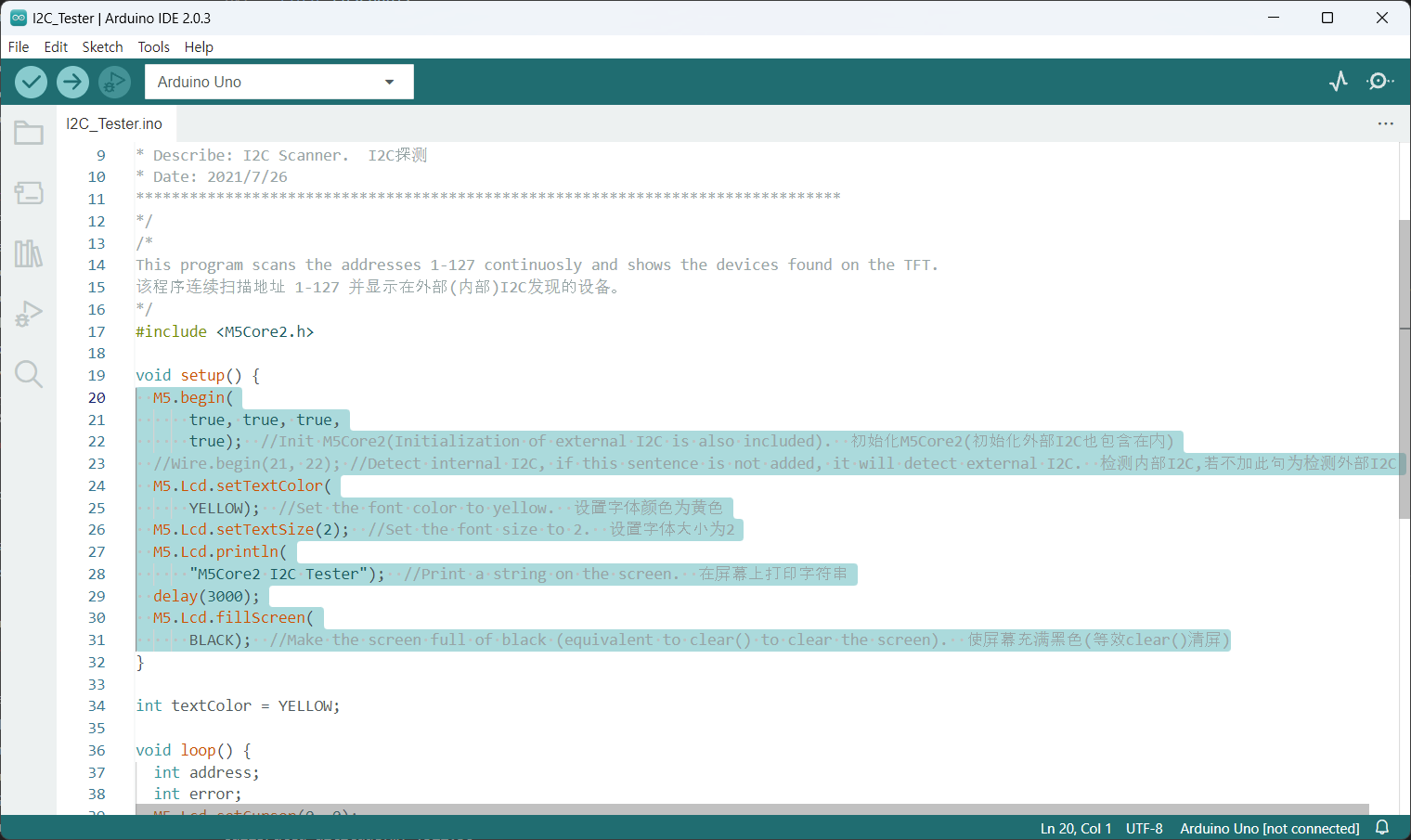Click the YELLOW); argument on line 25
The height and width of the screenshot is (840, 1411).
click(225, 508)
